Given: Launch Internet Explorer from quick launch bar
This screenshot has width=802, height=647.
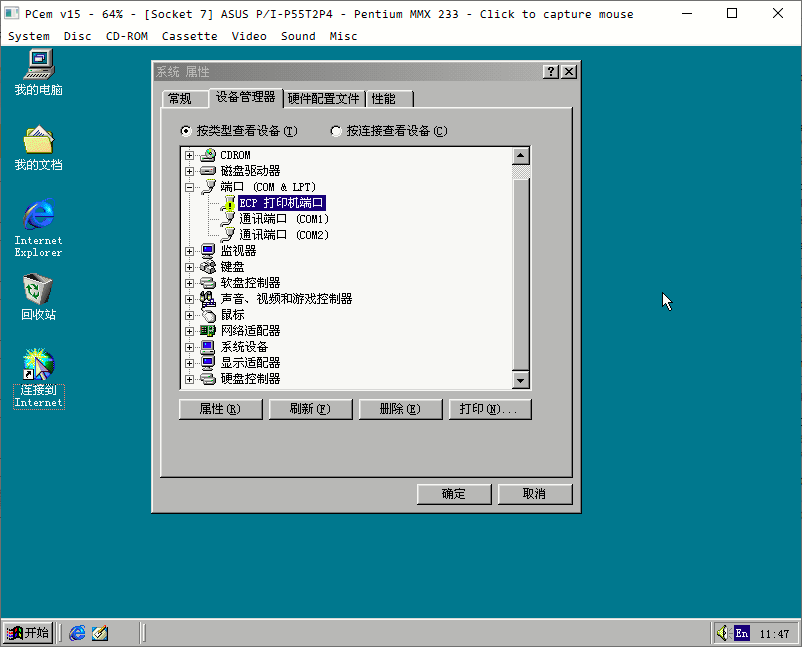Looking at the screenshot, I should [x=77, y=633].
